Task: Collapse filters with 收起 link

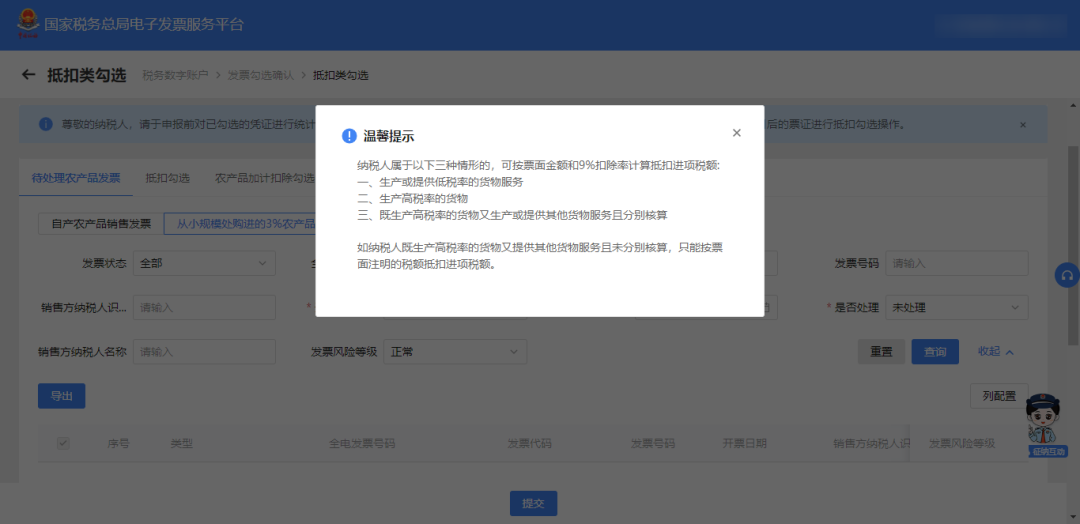Action: [x=996, y=352]
